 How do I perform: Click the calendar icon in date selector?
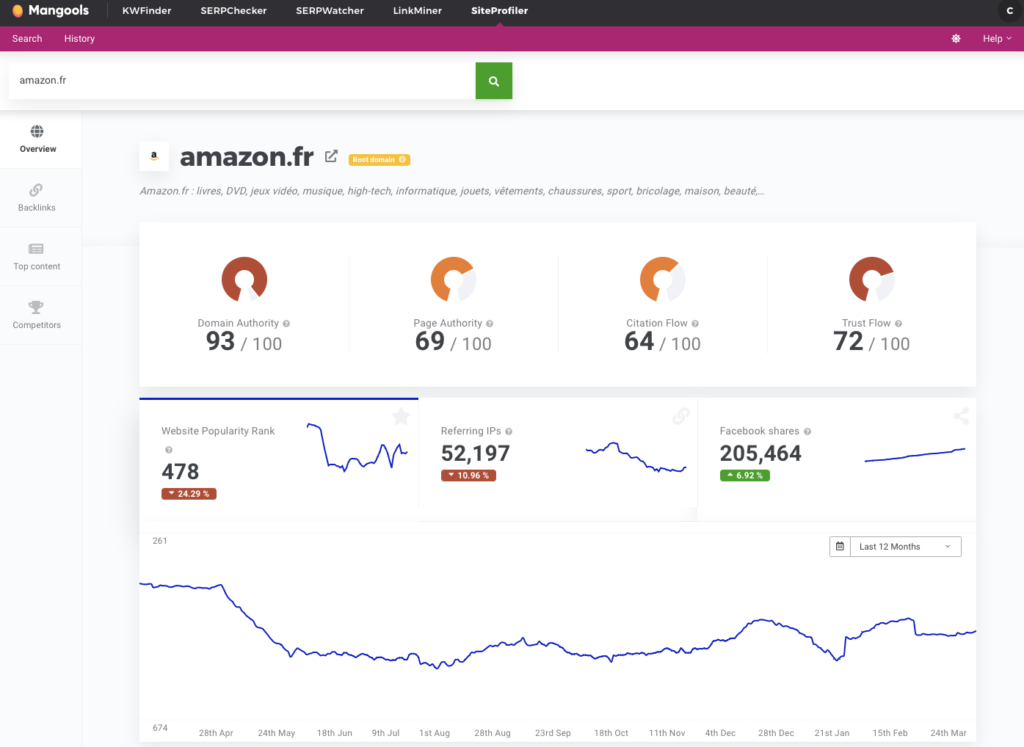840,547
